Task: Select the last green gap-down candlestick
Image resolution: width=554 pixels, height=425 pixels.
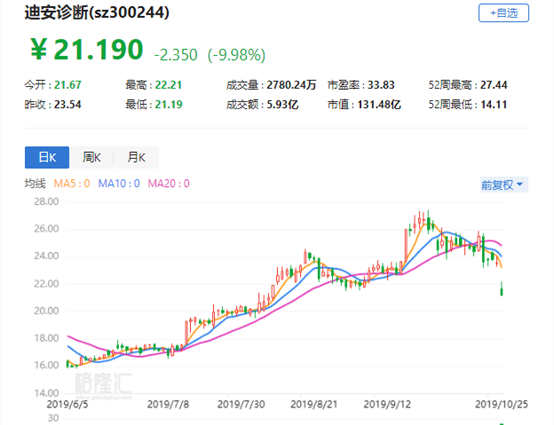Action: point(502,289)
